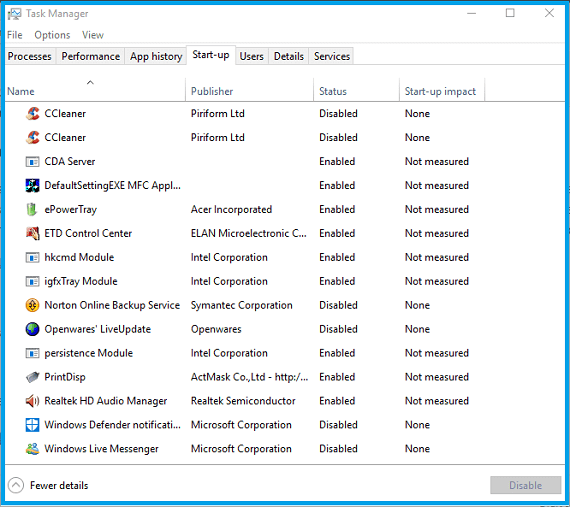This screenshot has height=507, width=570.
Task: Select the DefaultSettingEXE MFC Appl... name
Action: [112, 185]
